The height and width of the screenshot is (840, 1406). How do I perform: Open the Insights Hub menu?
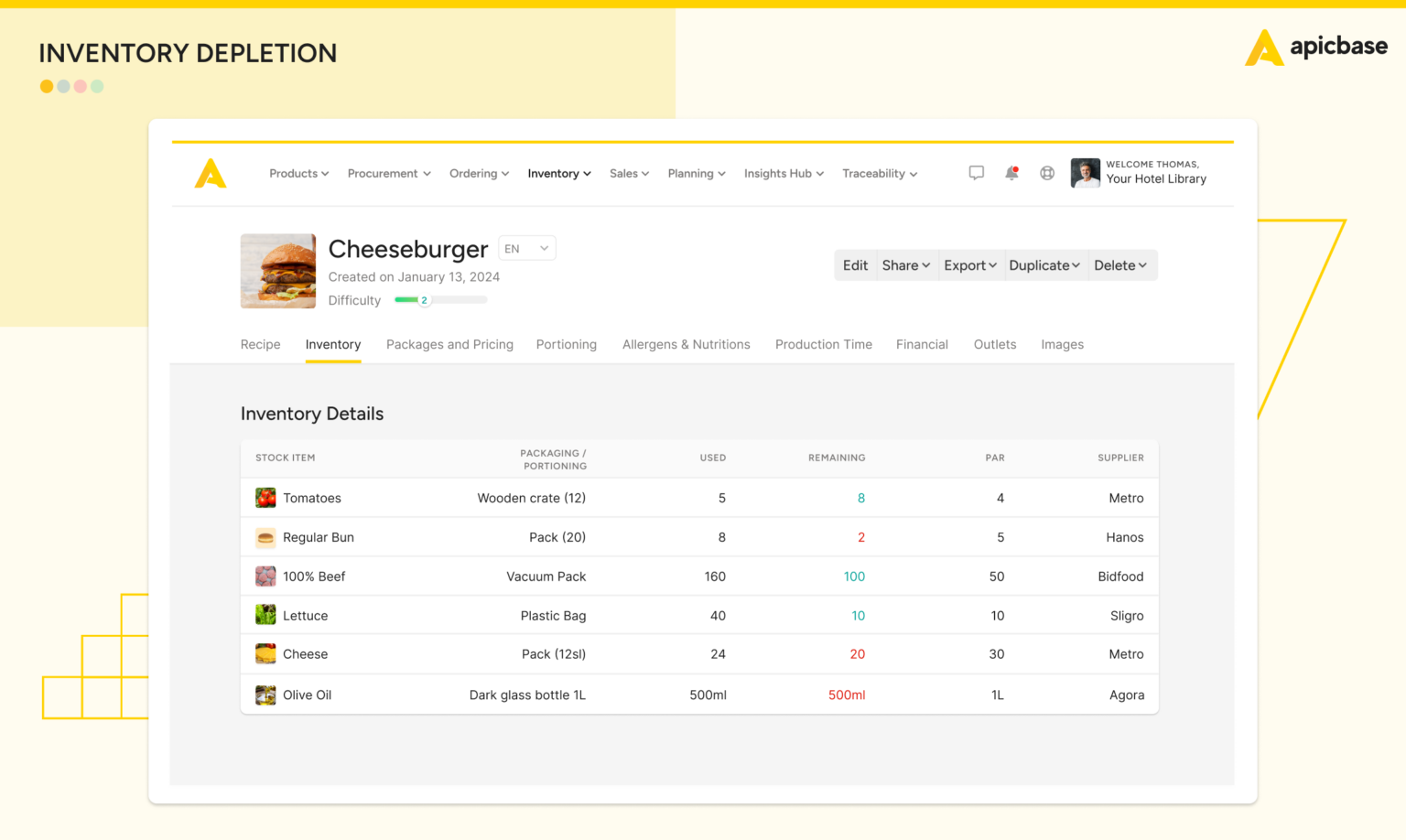click(x=783, y=173)
